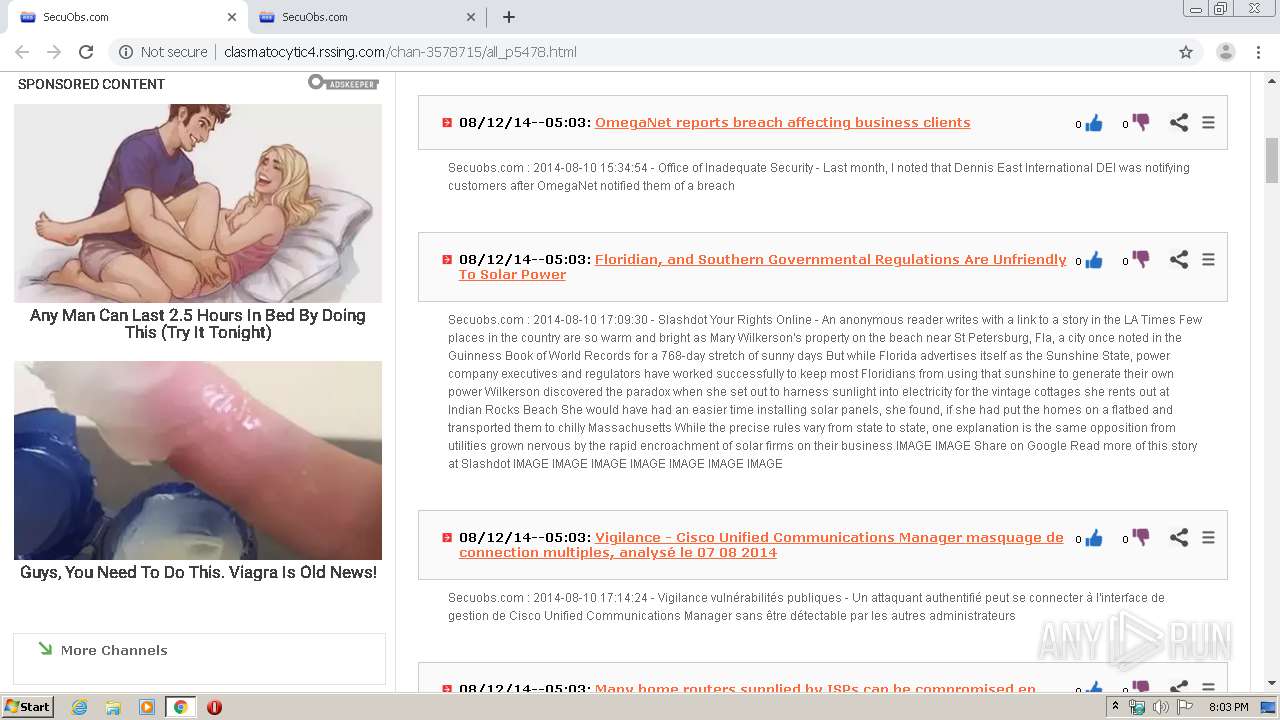Open media player from taskbar
This screenshot has height=720, width=1280.
pyautogui.click(x=147, y=707)
